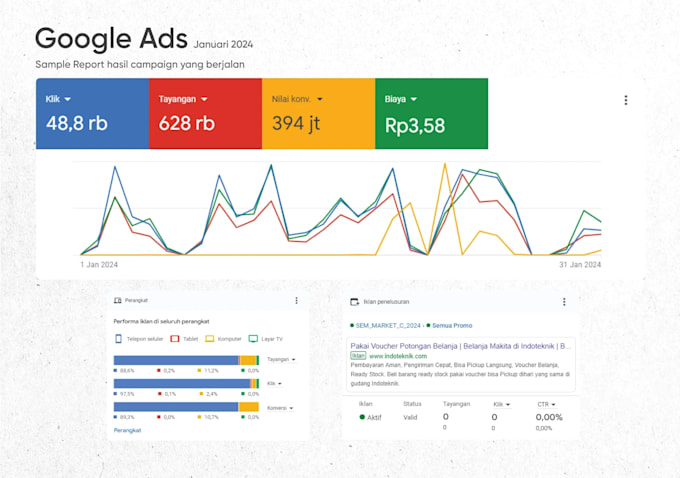Open the Pakai Voucher Potongan Belanja ad headline
This screenshot has width=680, height=478.
[x=461, y=346]
